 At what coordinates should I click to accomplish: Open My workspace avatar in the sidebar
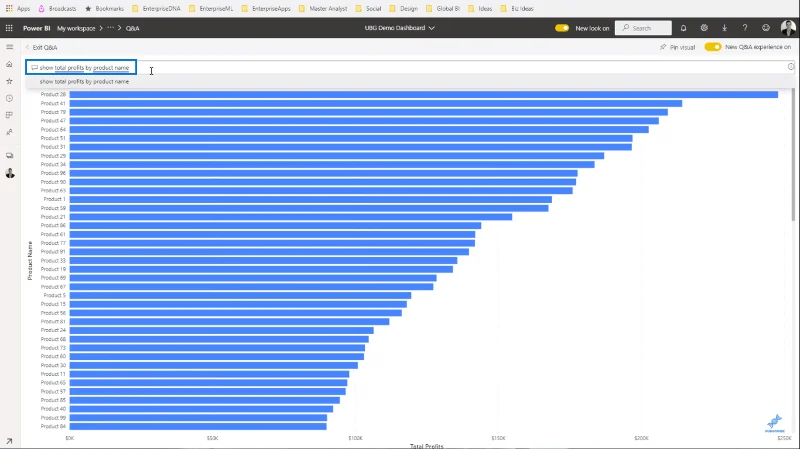10,173
